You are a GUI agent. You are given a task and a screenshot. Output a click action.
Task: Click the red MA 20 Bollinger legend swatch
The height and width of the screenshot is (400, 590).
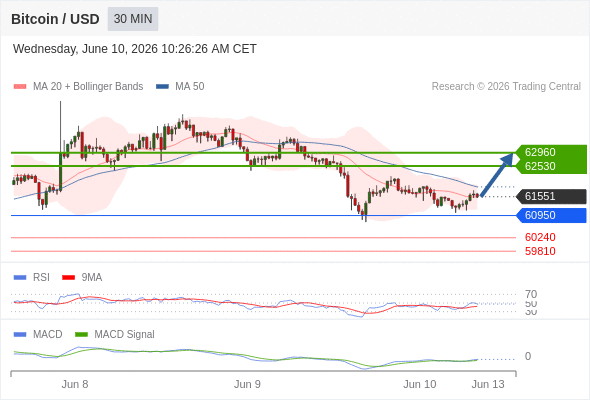tap(20, 87)
